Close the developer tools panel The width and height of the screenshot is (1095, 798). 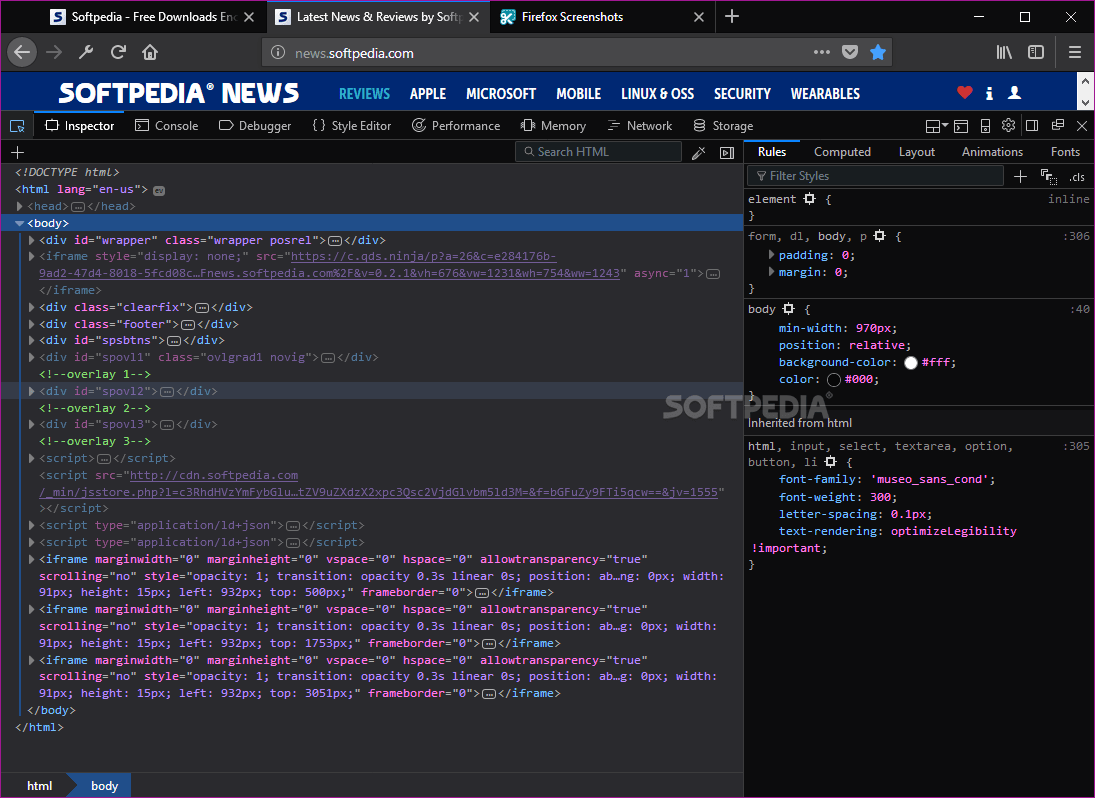[x=1082, y=126]
